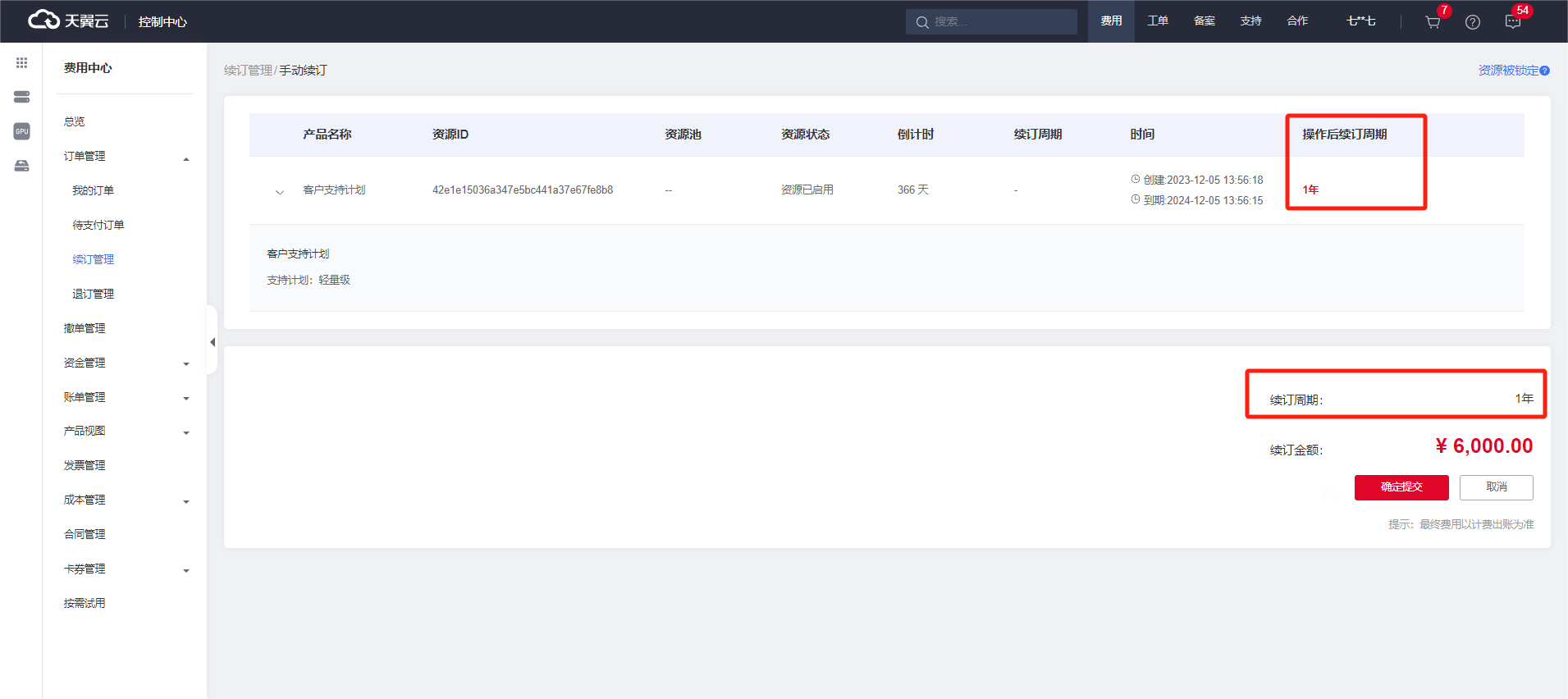Expand the 账单管理 menu arrow

click(x=186, y=399)
